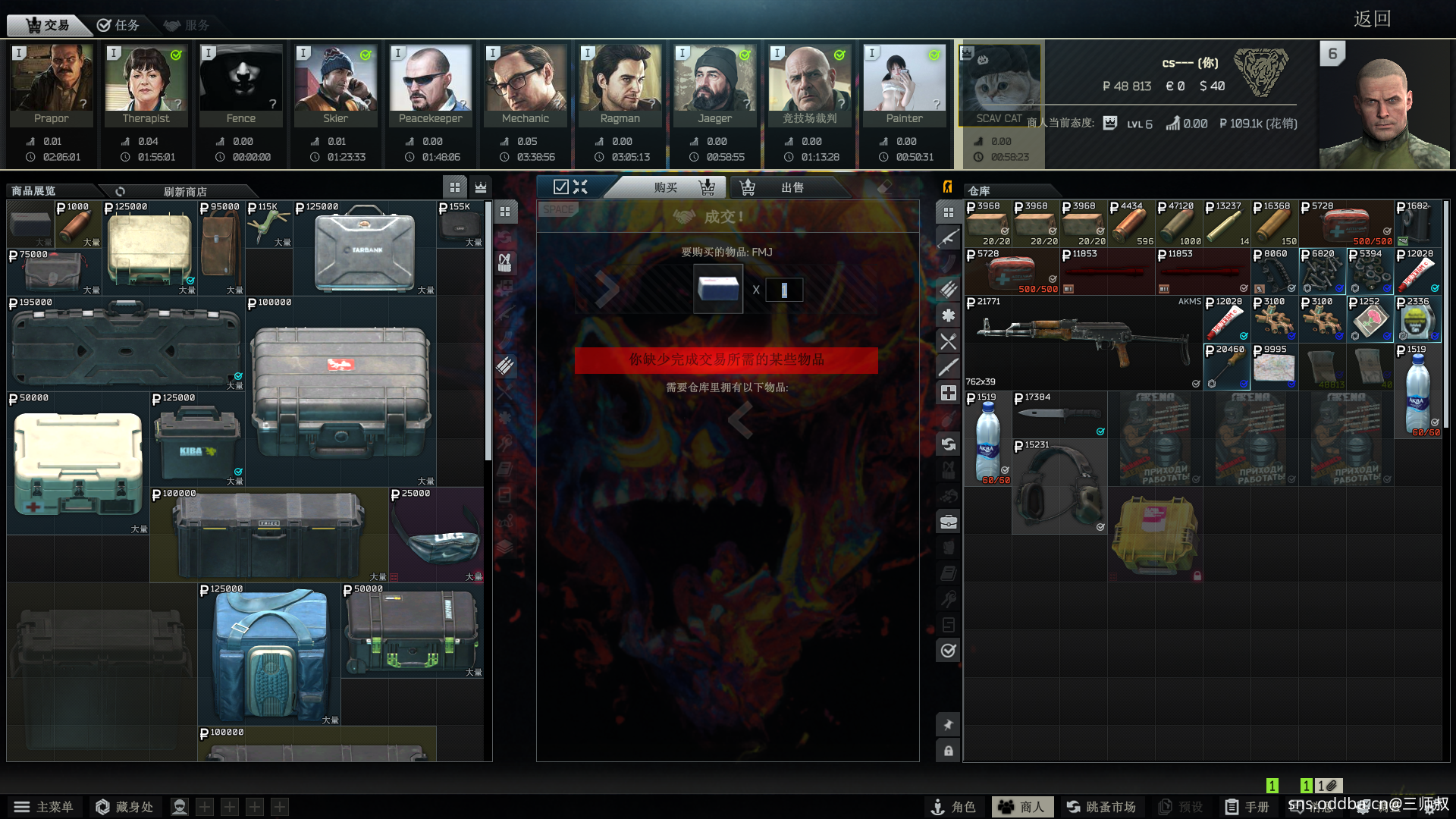Viewport: 1456px width, 819px height.
Task: Toggle the stash pin icon
Action: pos(948,725)
